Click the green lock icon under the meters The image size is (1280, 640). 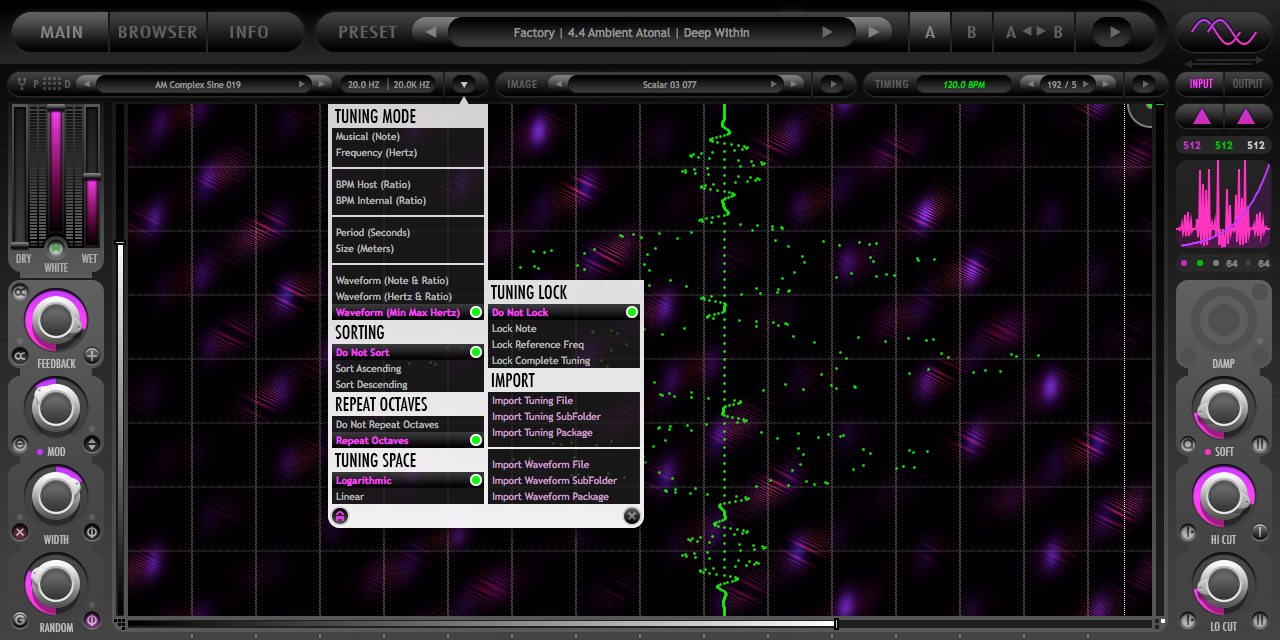point(56,247)
